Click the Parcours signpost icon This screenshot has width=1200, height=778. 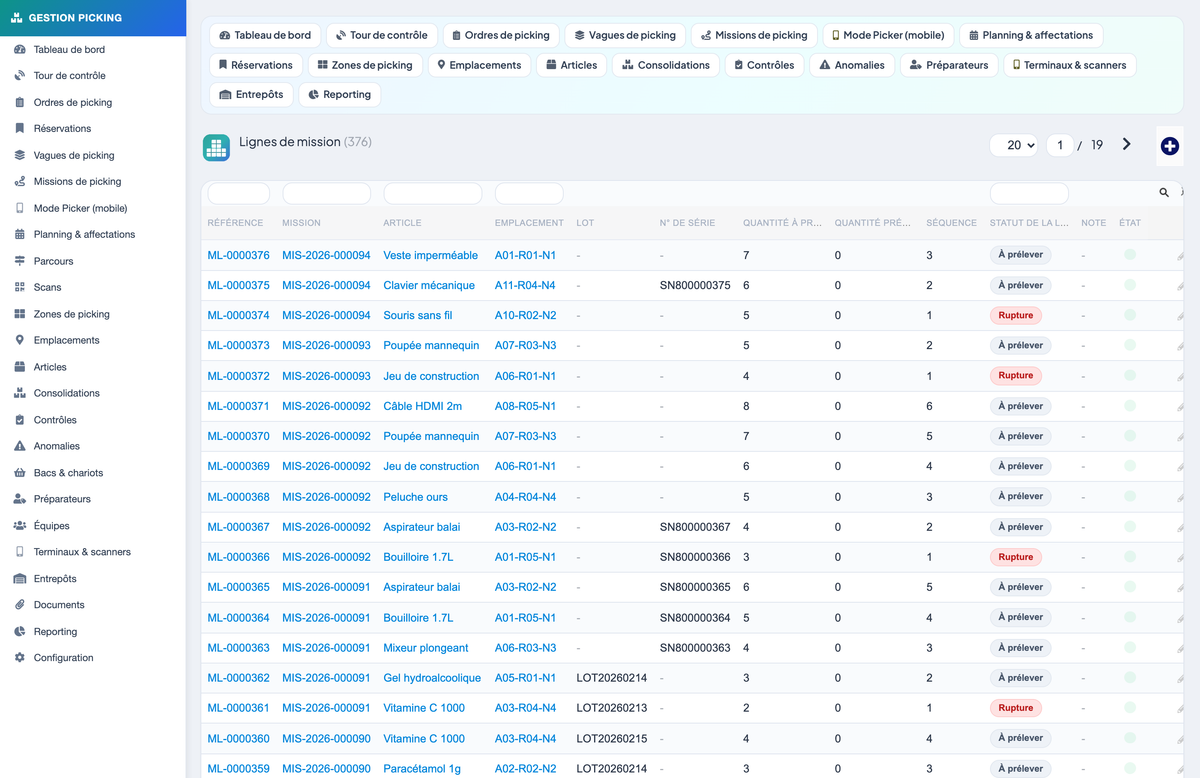pos(20,261)
